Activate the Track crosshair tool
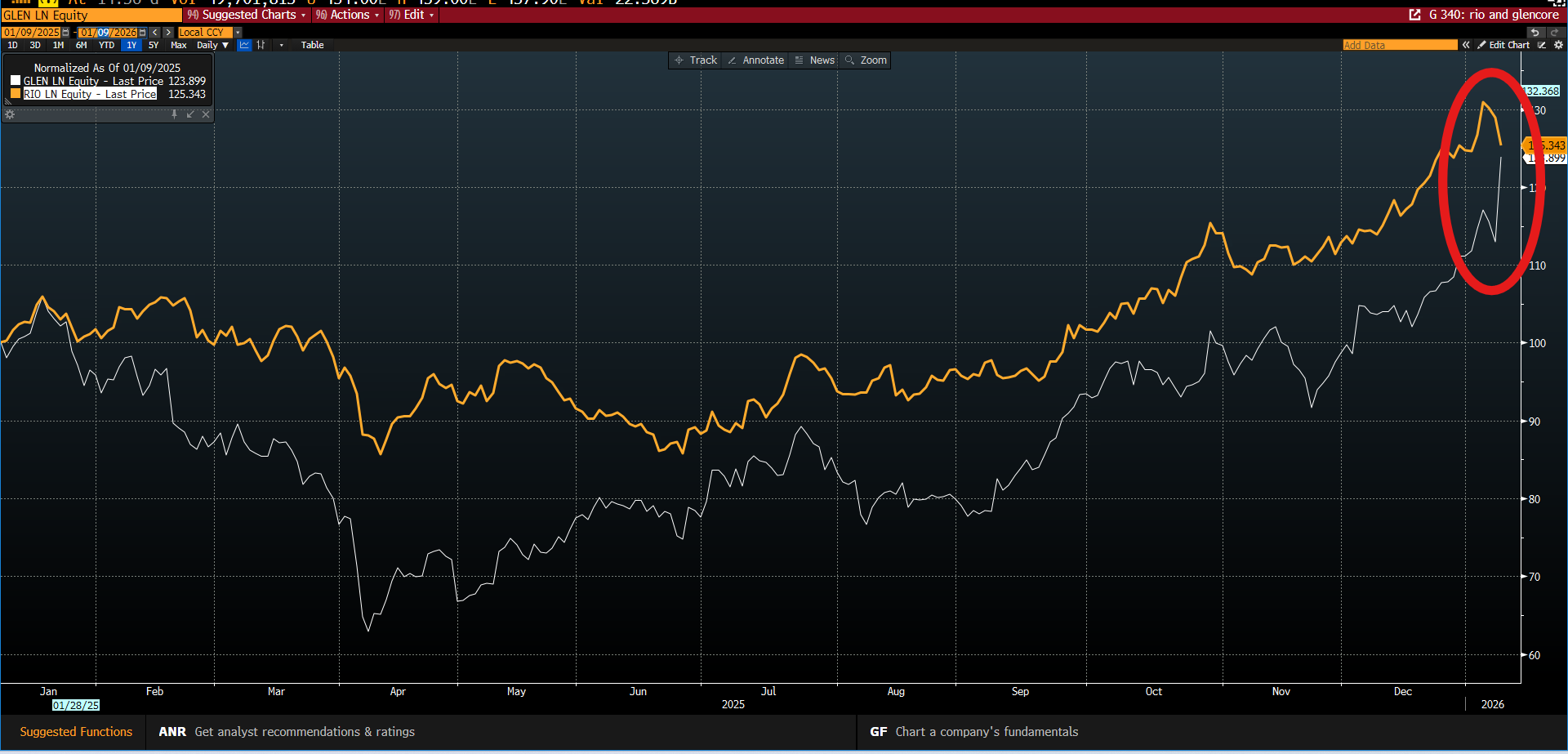 point(695,60)
